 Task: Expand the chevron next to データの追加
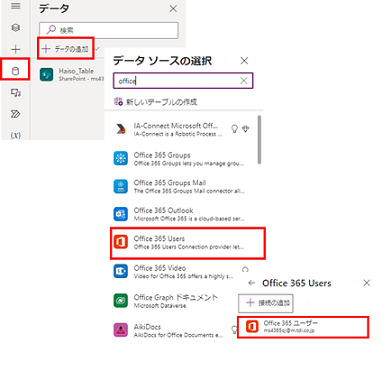pos(97,49)
